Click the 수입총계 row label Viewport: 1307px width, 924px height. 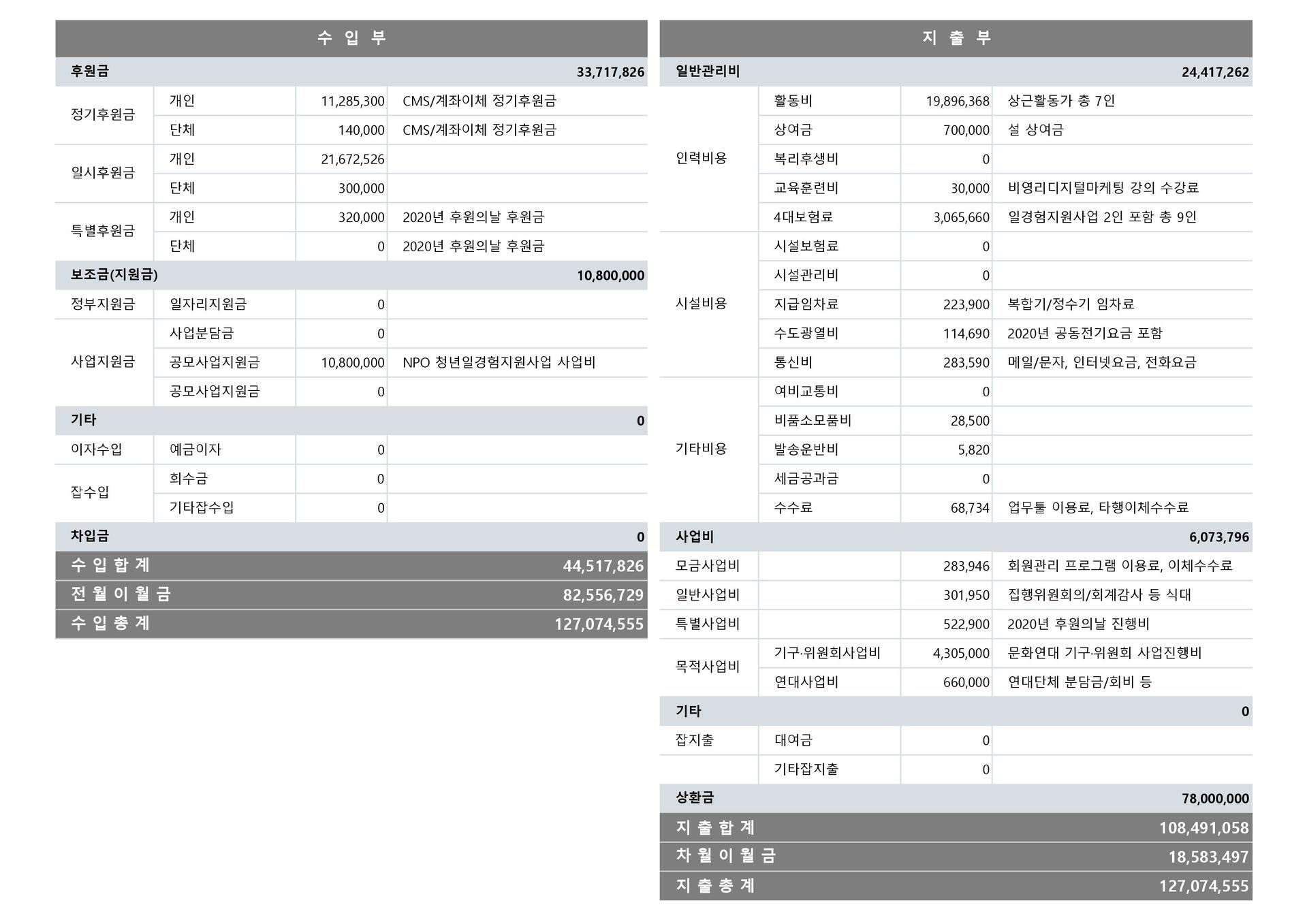tap(110, 624)
